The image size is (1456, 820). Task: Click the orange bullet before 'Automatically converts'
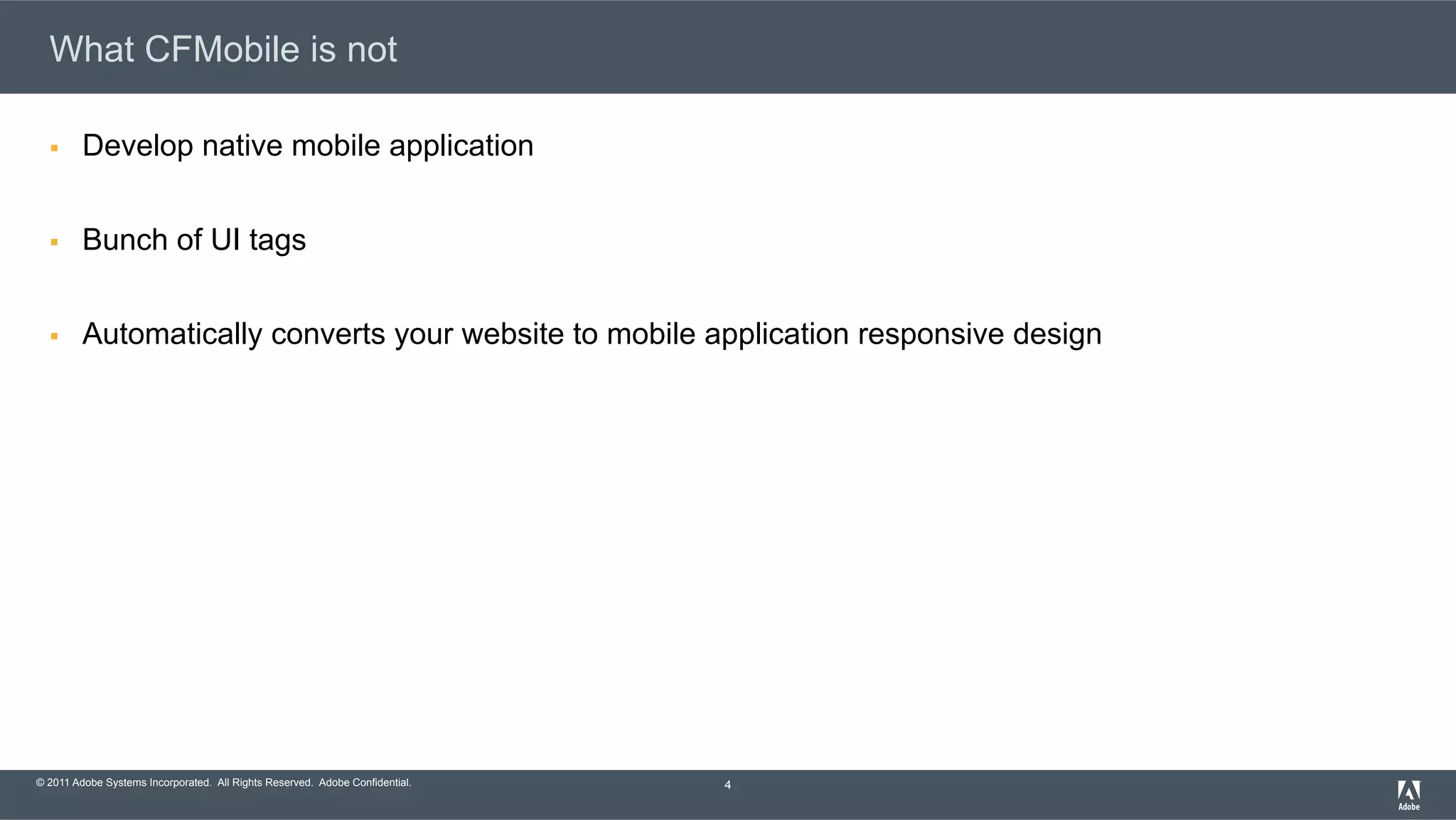[x=54, y=336]
